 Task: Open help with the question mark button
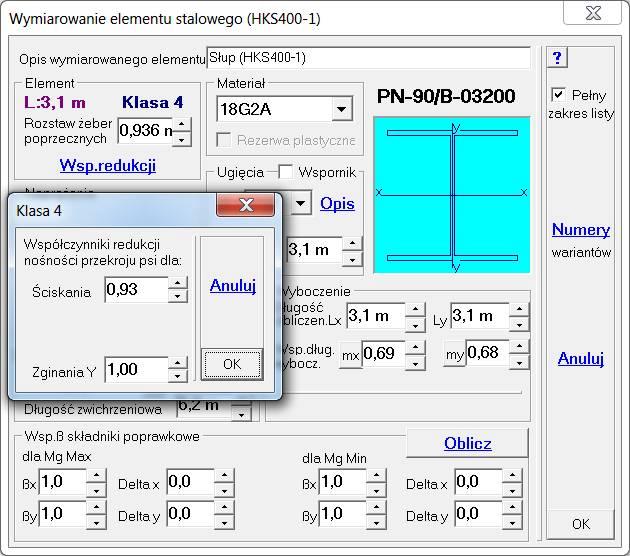[557, 58]
